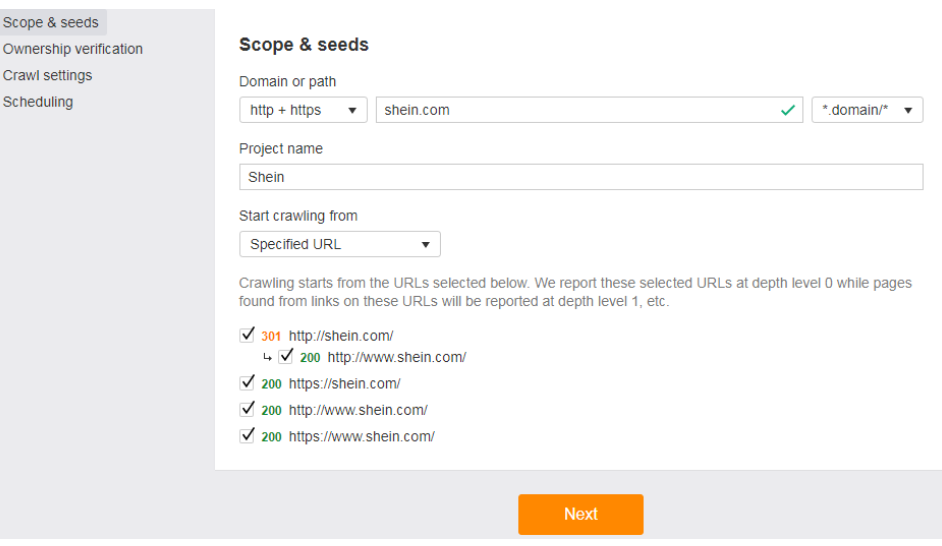942x546 pixels.
Task: Go to Ownership verification settings
Action: tap(73, 49)
